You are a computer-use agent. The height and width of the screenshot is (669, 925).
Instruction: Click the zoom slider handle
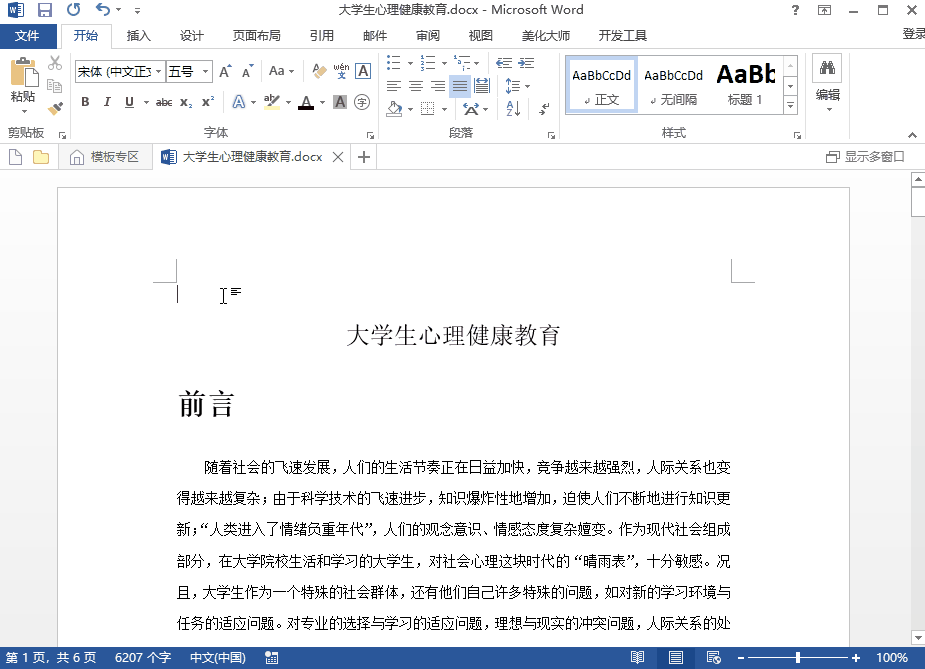[798, 657]
